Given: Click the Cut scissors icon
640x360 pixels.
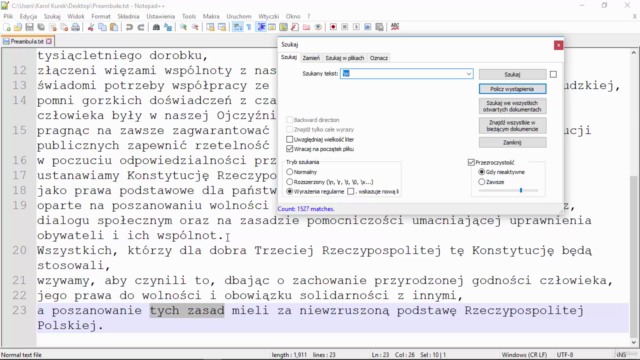Looking at the screenshot, I should coord(91,27).
